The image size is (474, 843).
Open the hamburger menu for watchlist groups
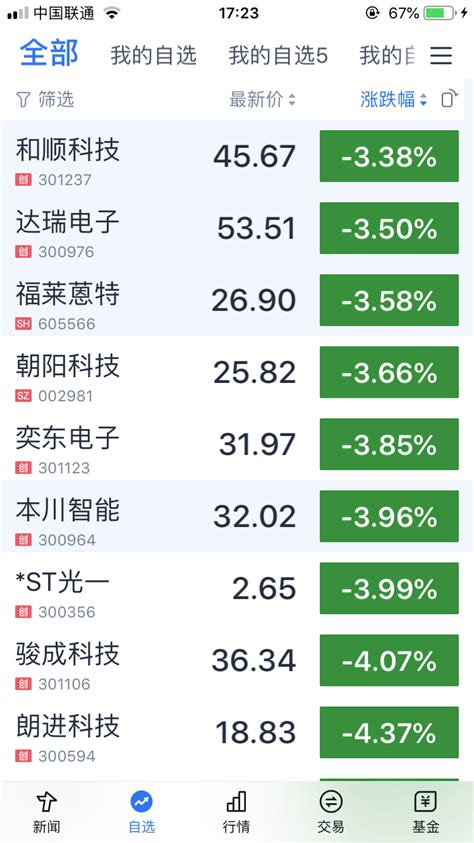click(x=441, y=55)
